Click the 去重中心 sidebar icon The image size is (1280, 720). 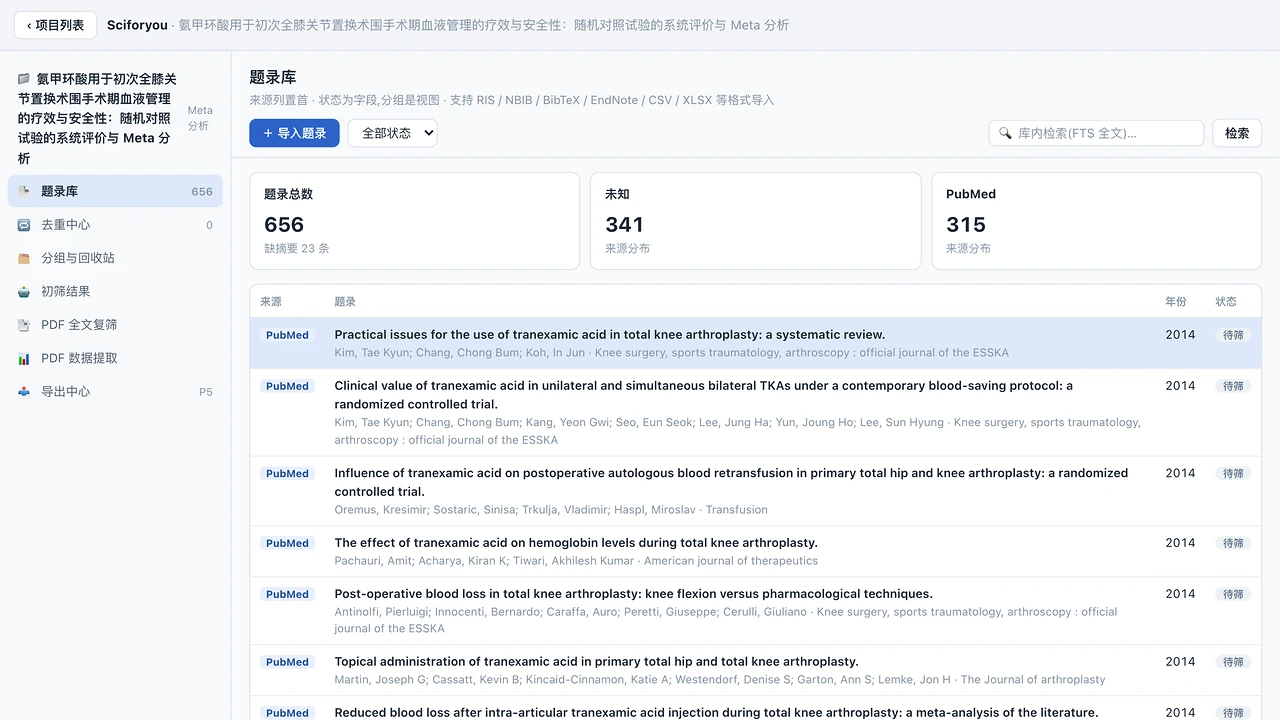24,225
